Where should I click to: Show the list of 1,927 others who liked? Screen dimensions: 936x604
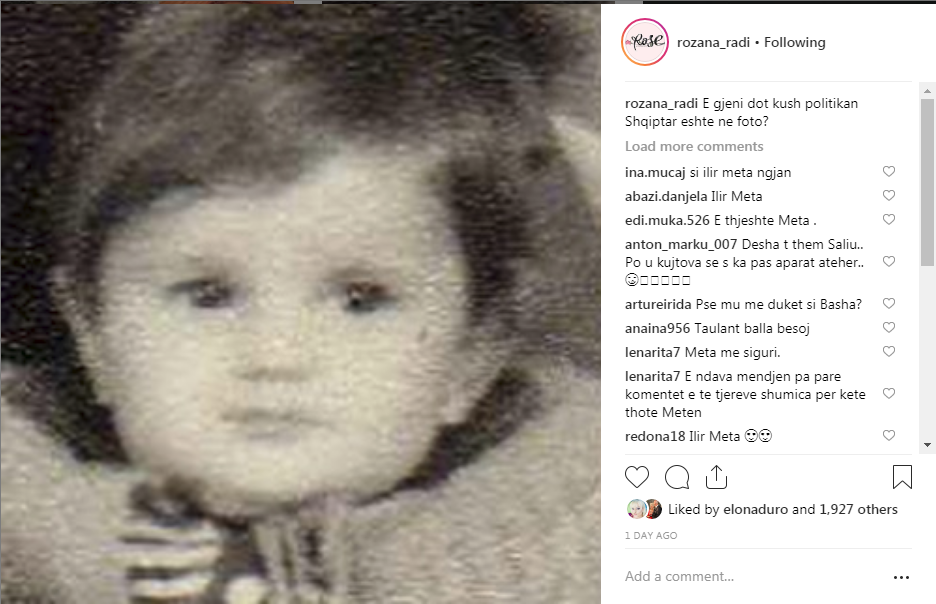click(858, 509)
